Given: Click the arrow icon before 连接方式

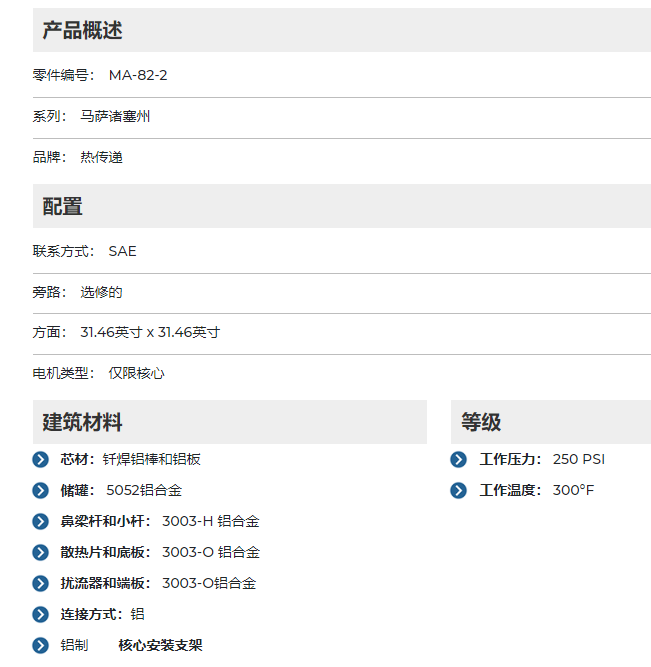Looking at the screenshot, I should point(40,614).
